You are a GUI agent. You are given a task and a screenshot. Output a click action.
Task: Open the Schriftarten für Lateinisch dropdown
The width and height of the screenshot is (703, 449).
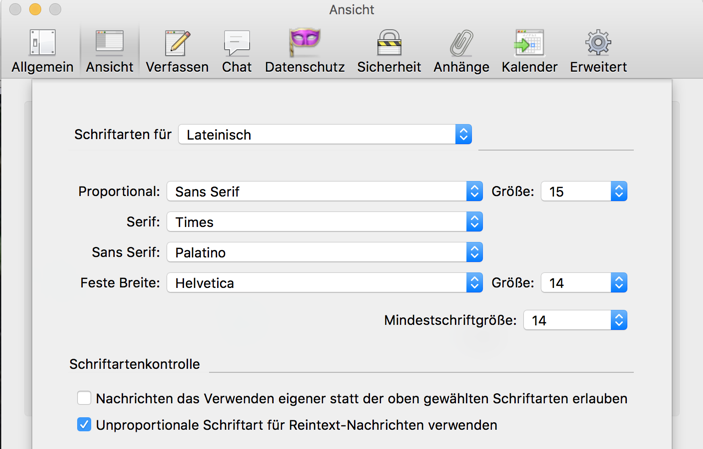(325, 134)
